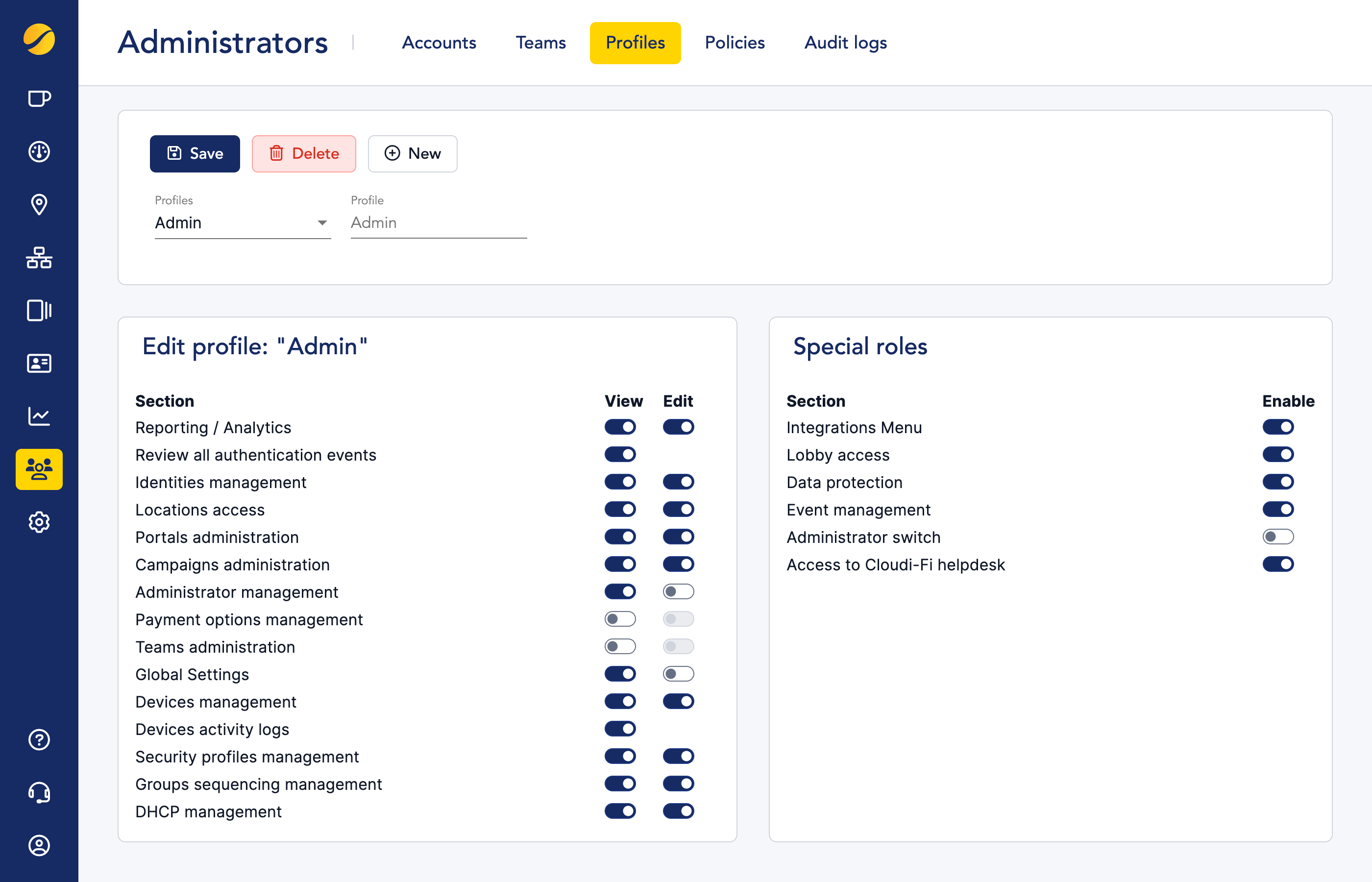
Task: Create a profile with the New button
Action: coord(412,153)
